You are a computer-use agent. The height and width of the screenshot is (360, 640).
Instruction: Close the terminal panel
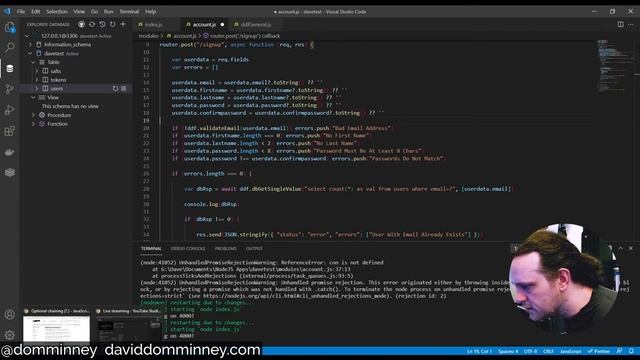631,248
